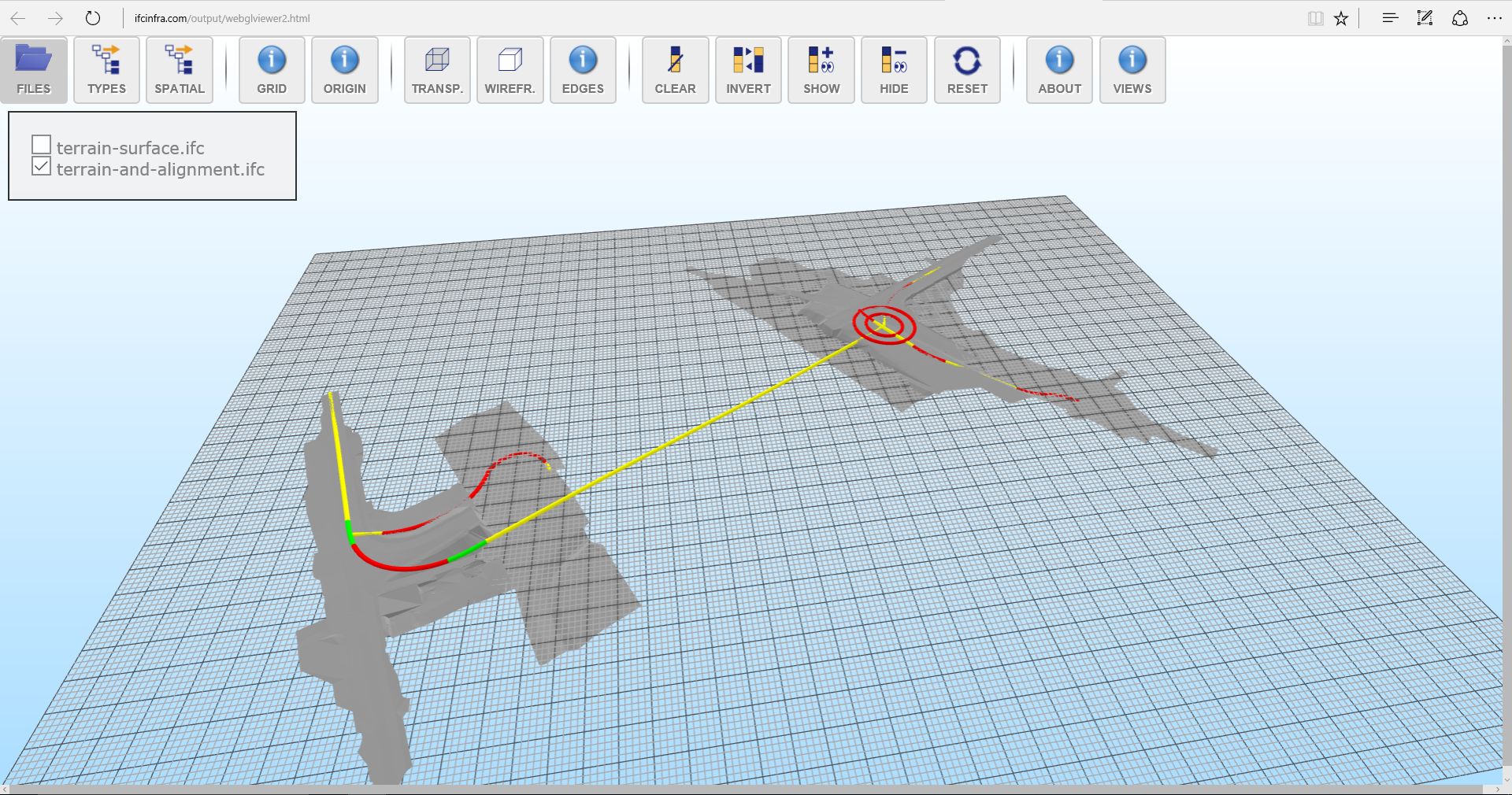The image size is (1512, 795).
Task: Enable TRANSP. transparency mode
Action: 437,70
